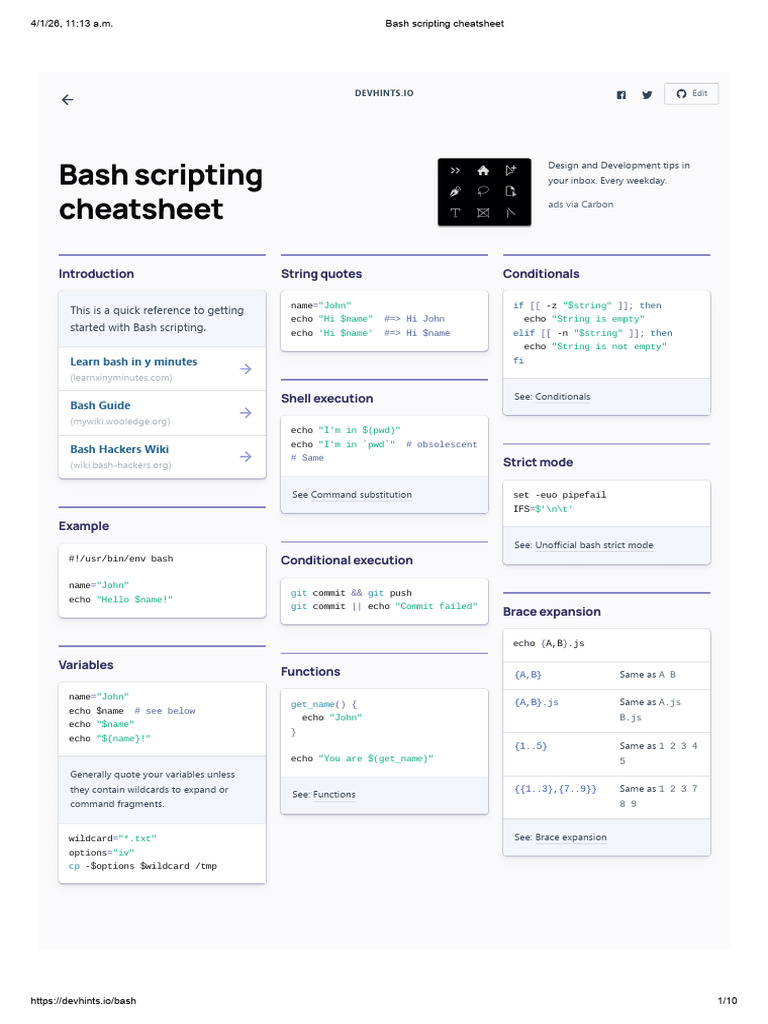Open the 'Bash Hackers Wiki' link
Viewport: 768px width, 1024px height.
(120, 449)
